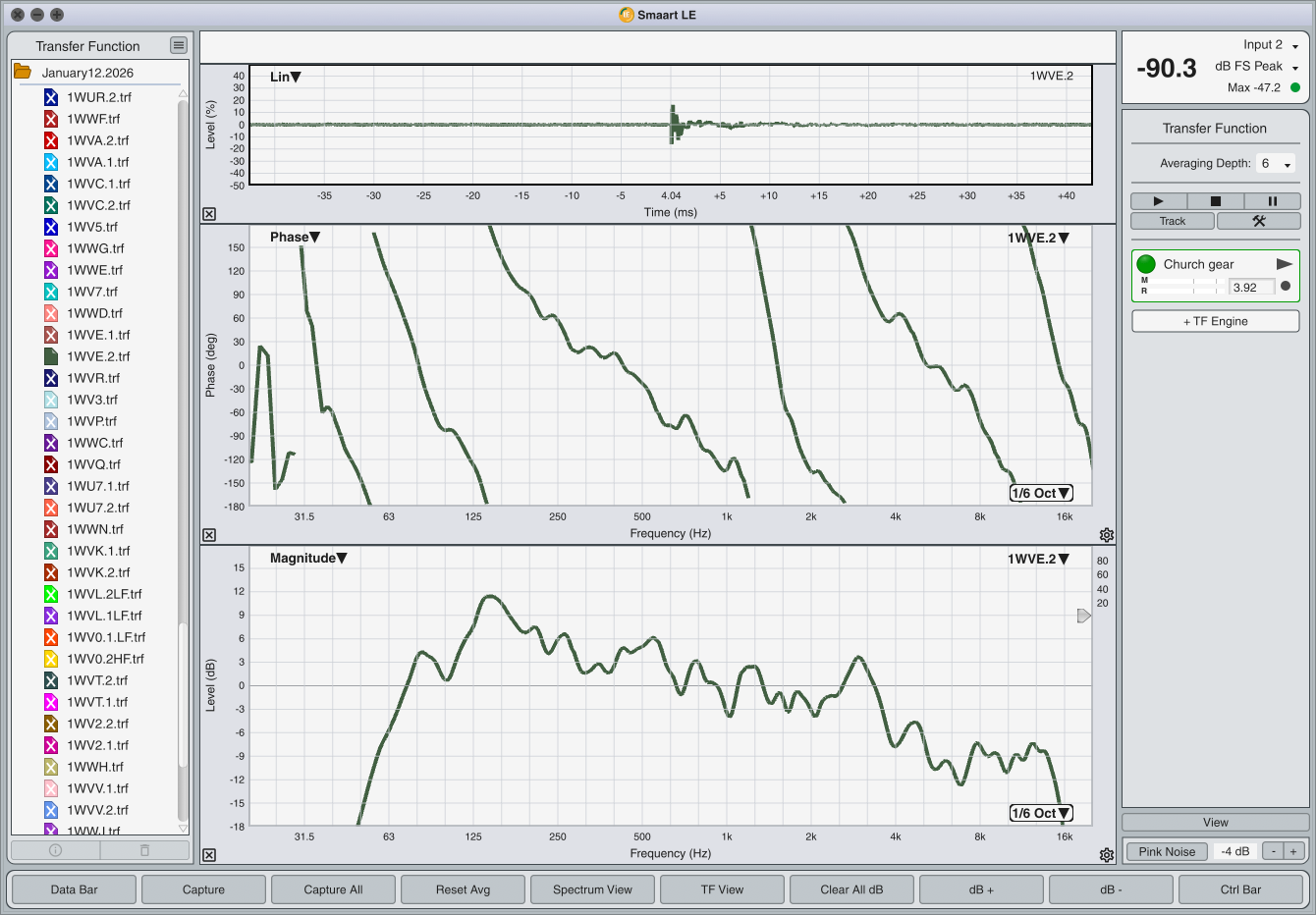Viewport: 1316px width, 915px height.
Task: Click the Data Bar button
Action: tap(74, 889)
